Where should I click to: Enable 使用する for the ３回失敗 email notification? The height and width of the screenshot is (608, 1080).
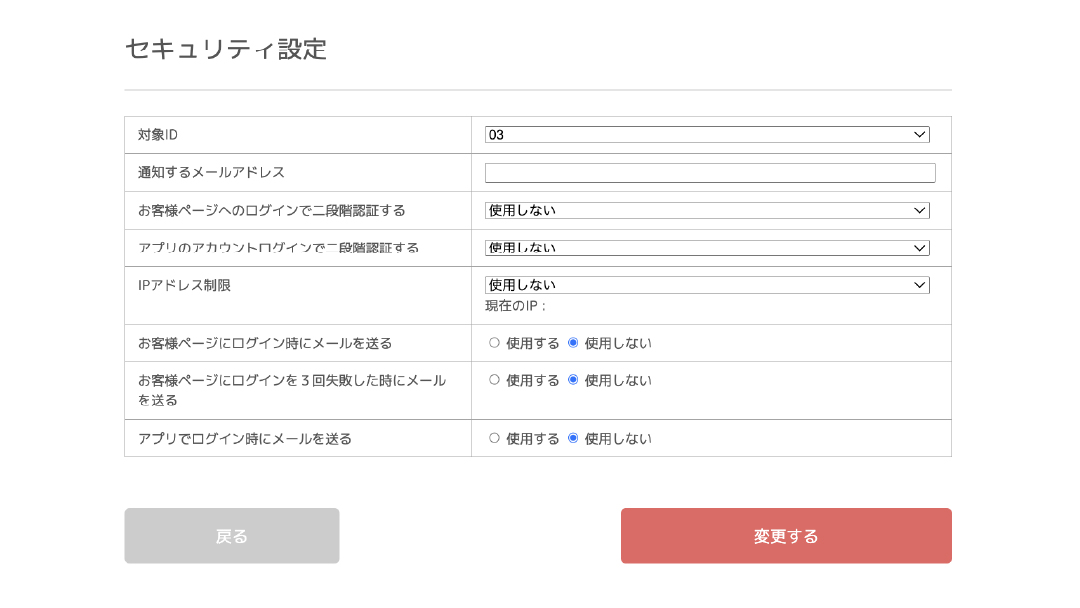click(493, 380)
